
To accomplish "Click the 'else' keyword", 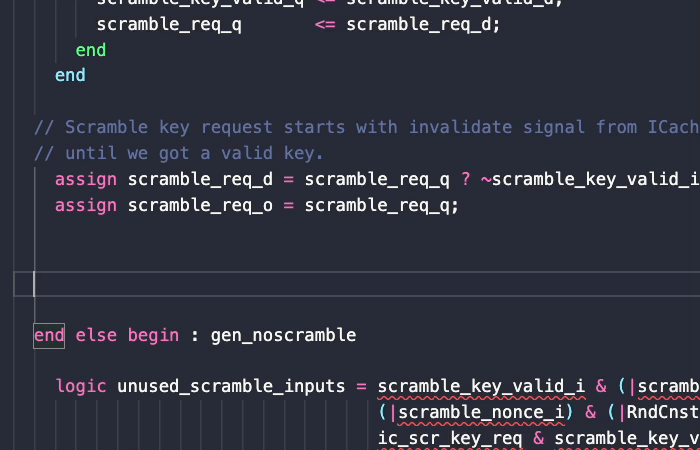I will (x=96, y=335).
